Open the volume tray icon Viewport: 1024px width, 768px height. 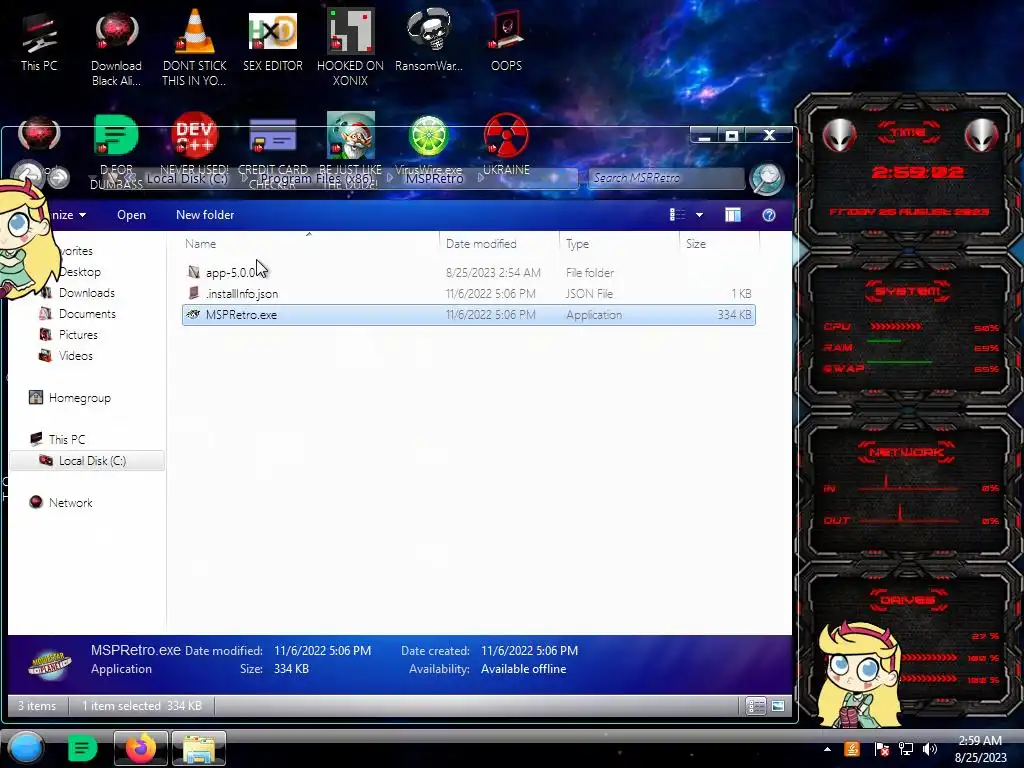pos(930,749)
